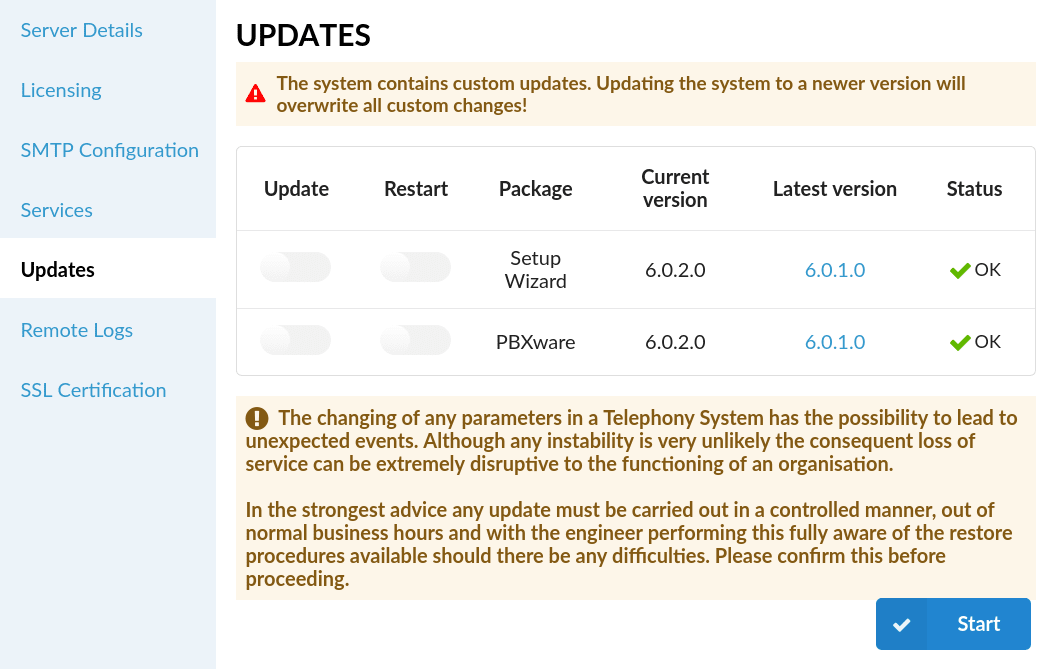Click the green checkmark for Setup Wizard status
The width and height of the screenshot is (1052, 669).
(x=960, y=270)
